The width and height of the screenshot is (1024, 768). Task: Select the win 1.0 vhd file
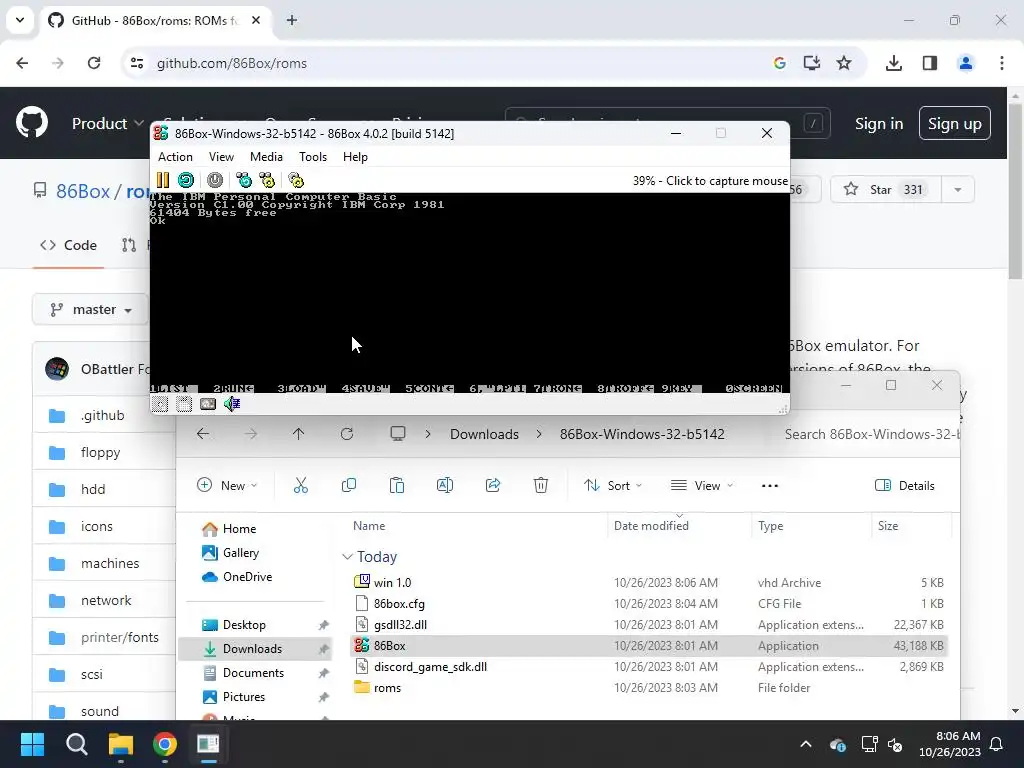(x=648, y=583)
